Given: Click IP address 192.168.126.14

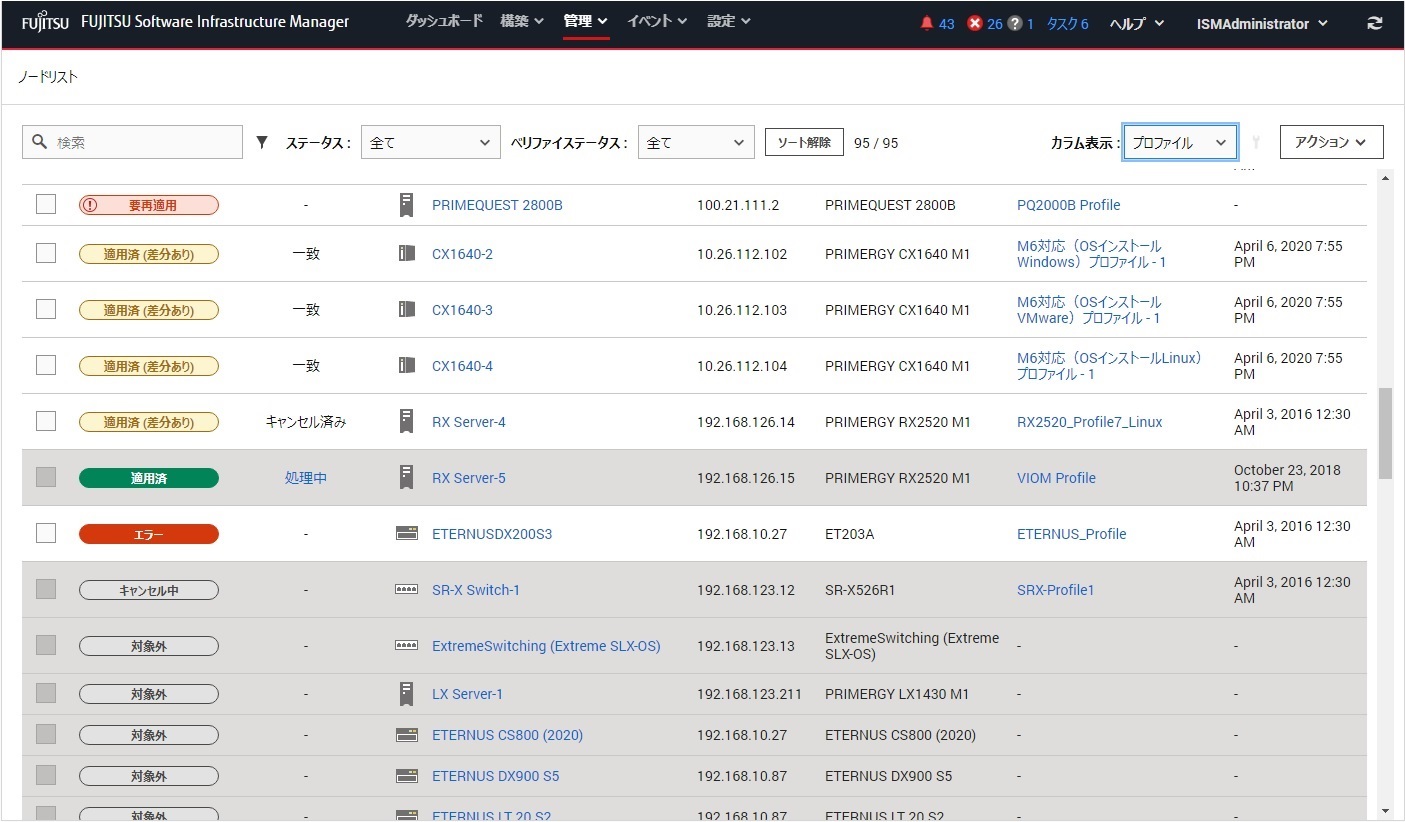Looking at the screenshot, I should [x=746, y=422].
